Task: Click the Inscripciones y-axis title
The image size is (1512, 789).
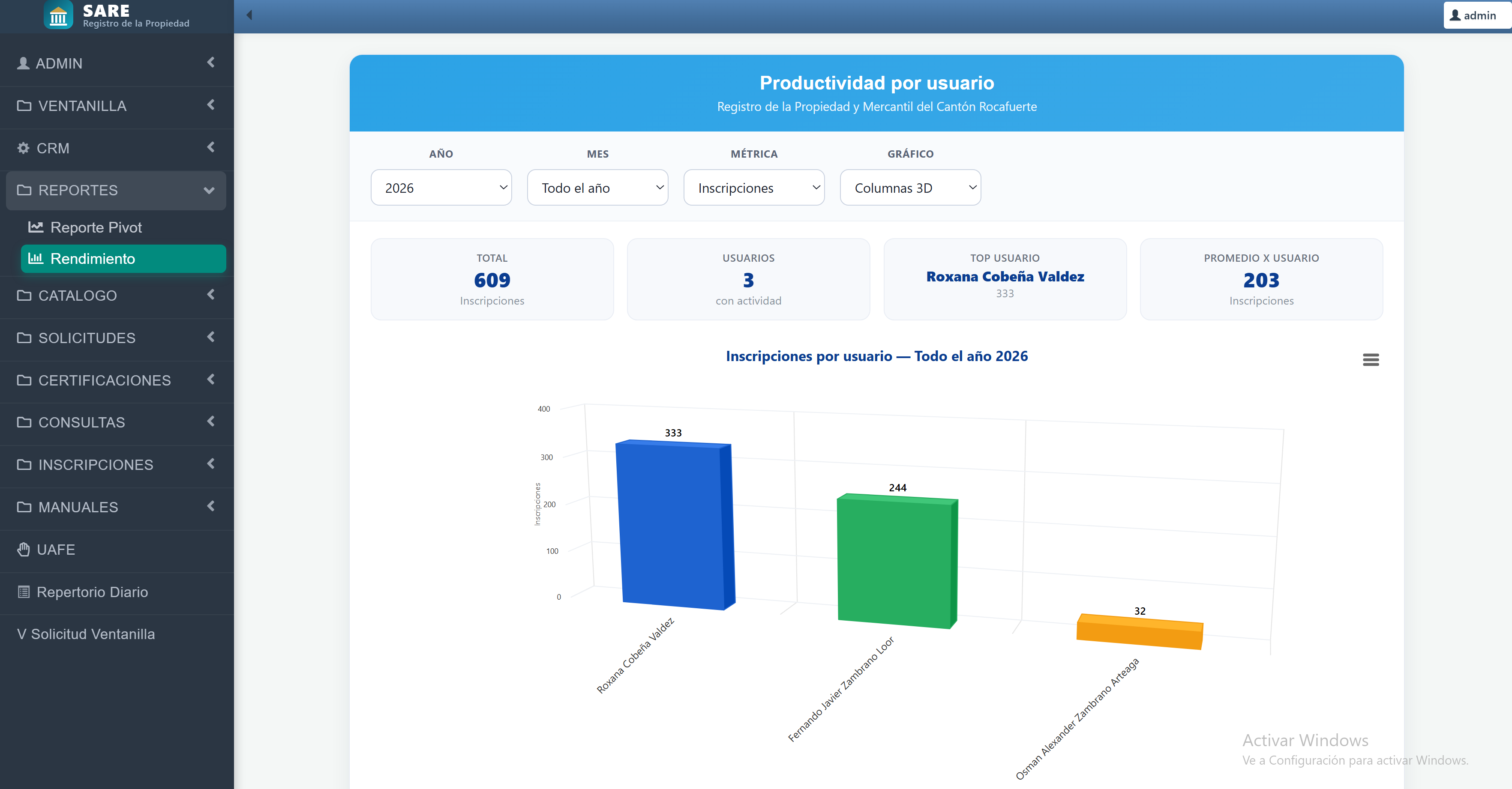Action: tap(537, 504)
